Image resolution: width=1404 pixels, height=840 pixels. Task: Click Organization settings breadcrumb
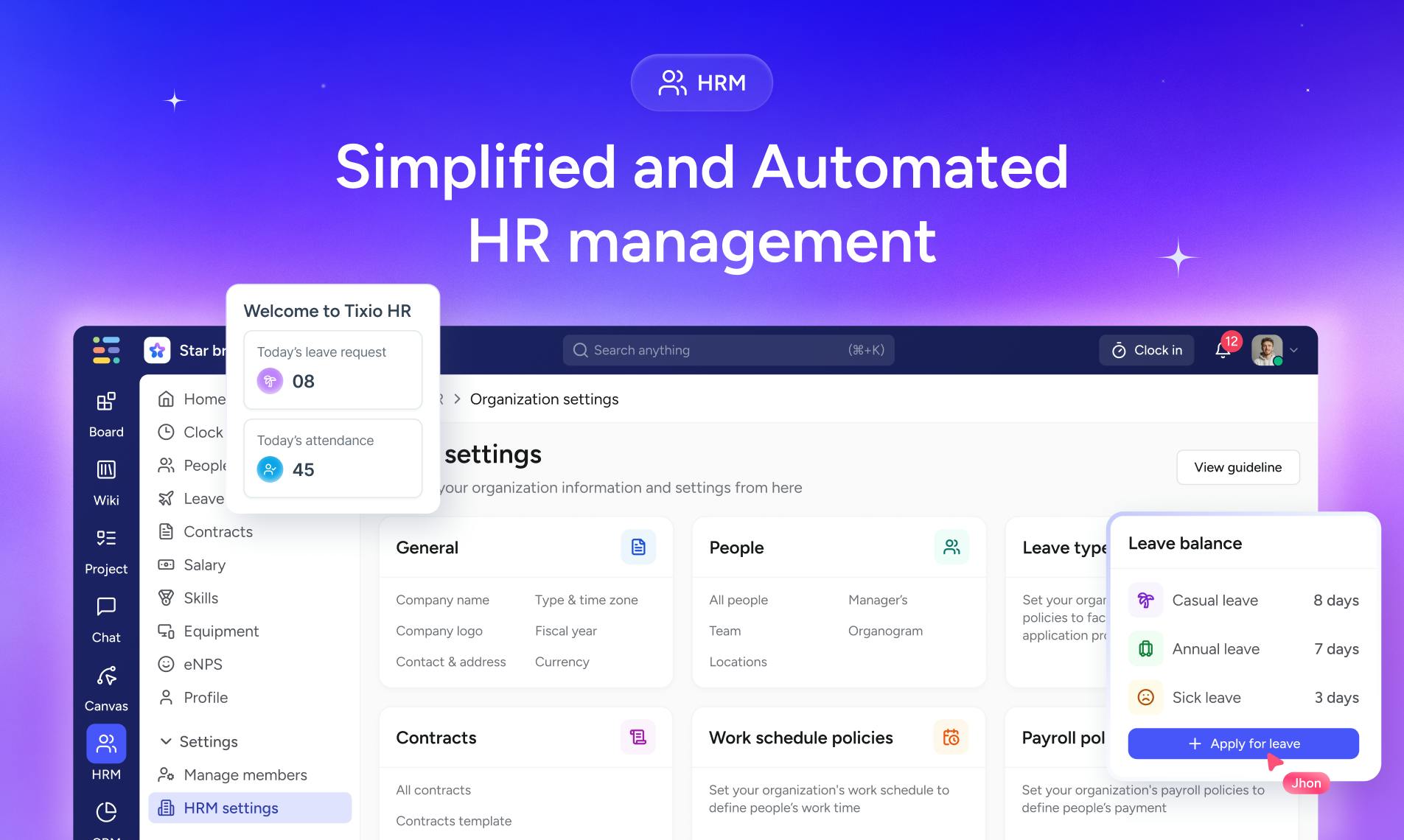coord(544,399)
